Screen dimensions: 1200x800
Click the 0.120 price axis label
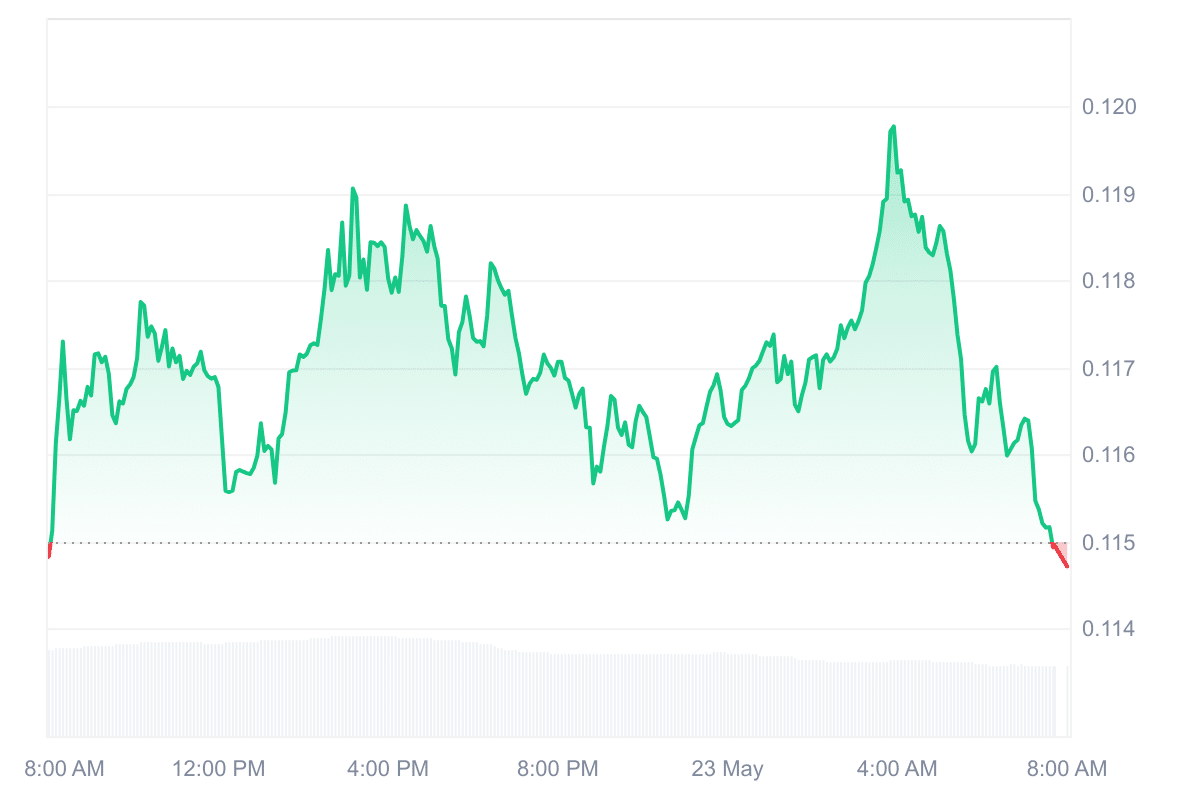pos(1108,107)
